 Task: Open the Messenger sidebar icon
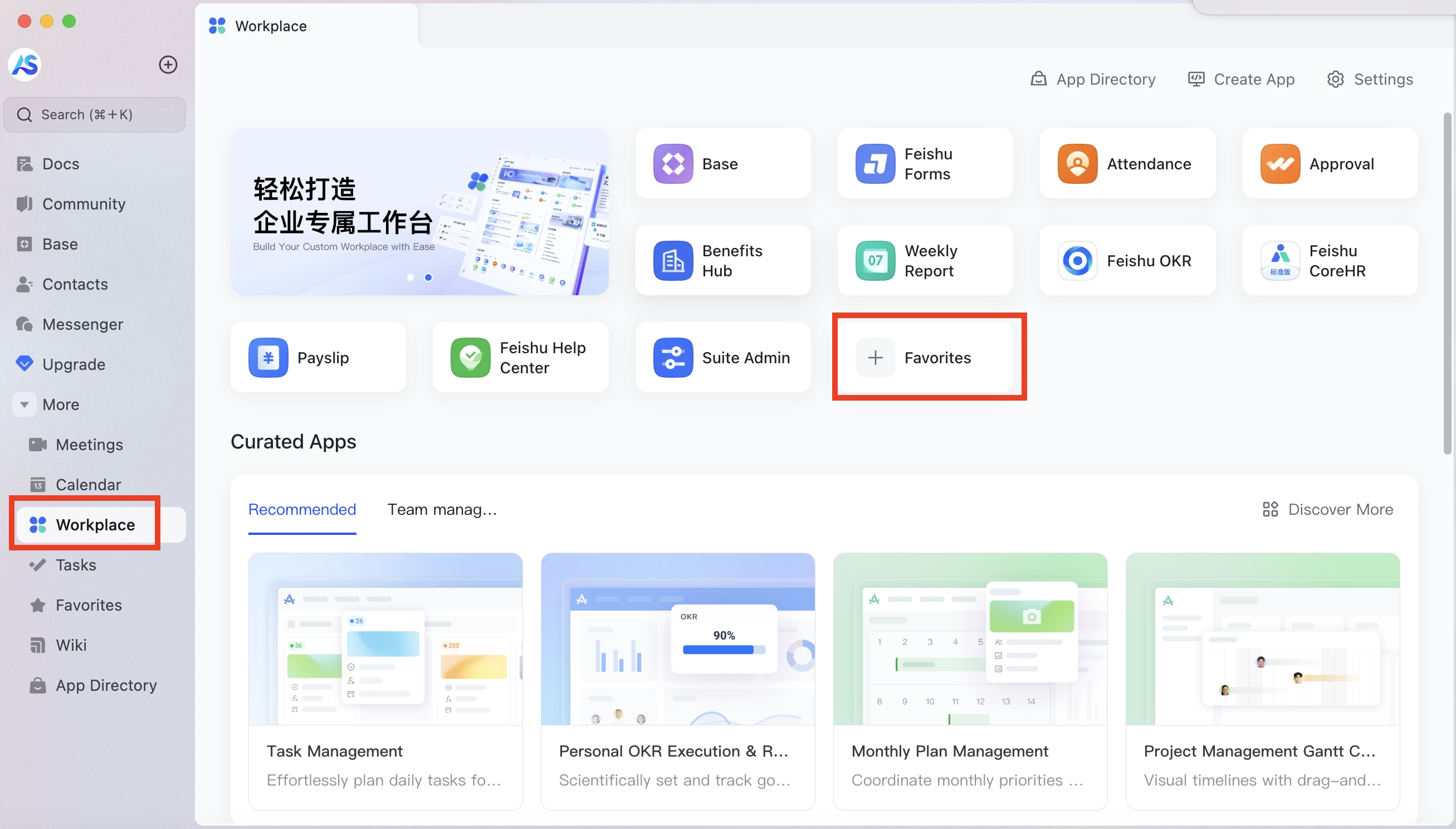point(25,325)
